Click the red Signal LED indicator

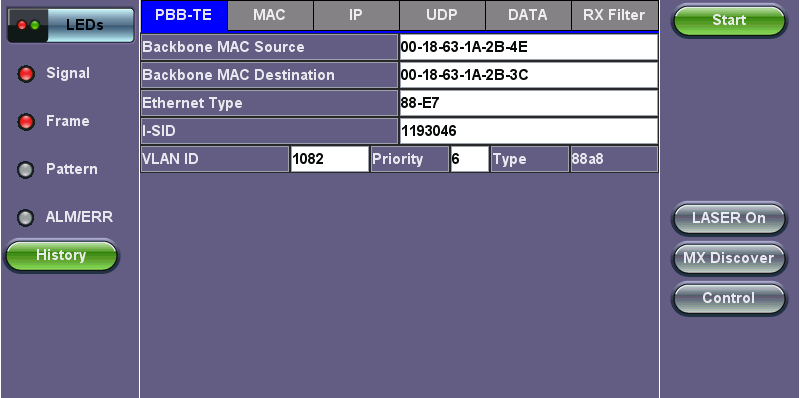click(26, 74)
